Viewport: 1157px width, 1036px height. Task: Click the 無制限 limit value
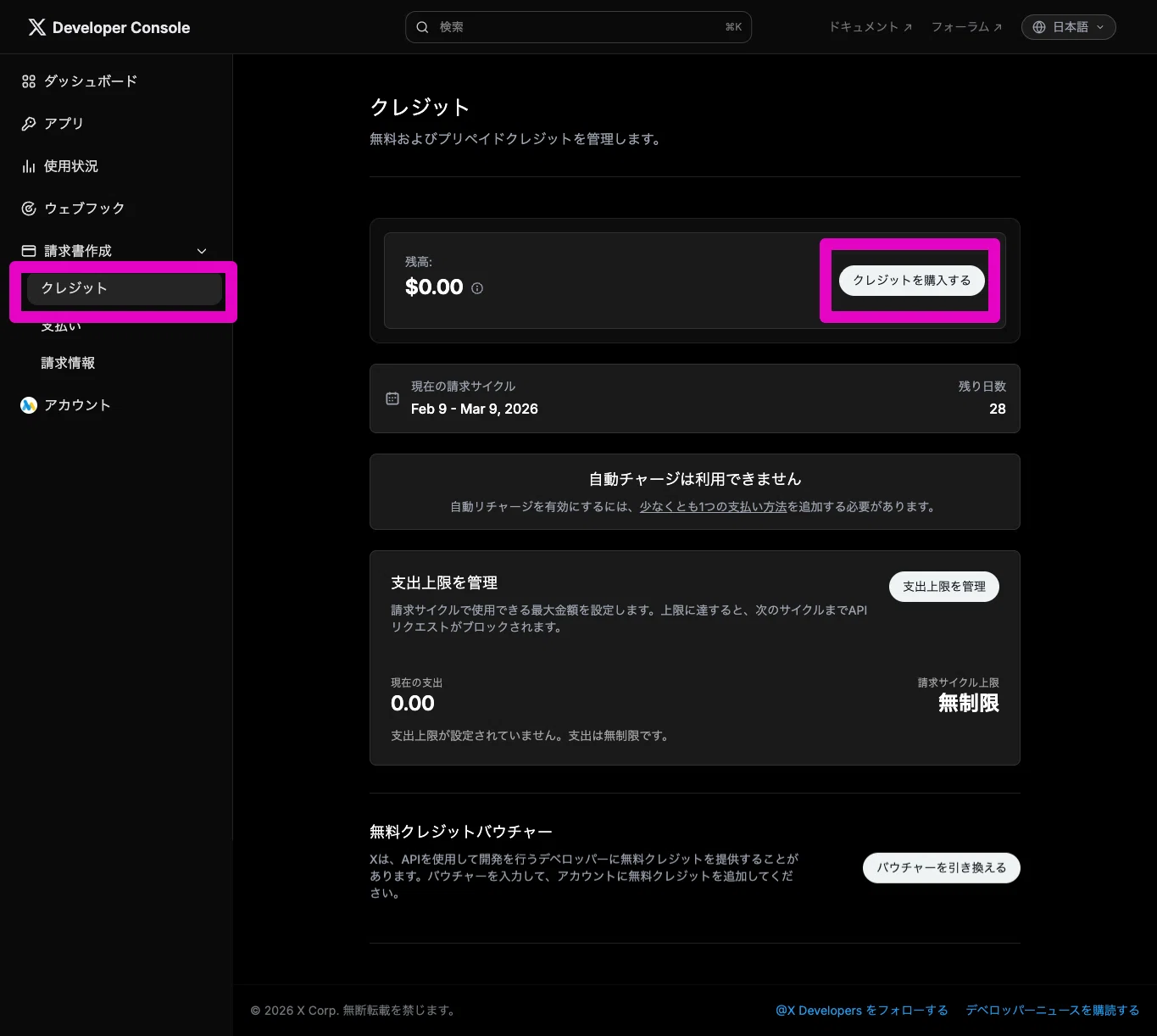pyautogui.click(x=969, y=703)
